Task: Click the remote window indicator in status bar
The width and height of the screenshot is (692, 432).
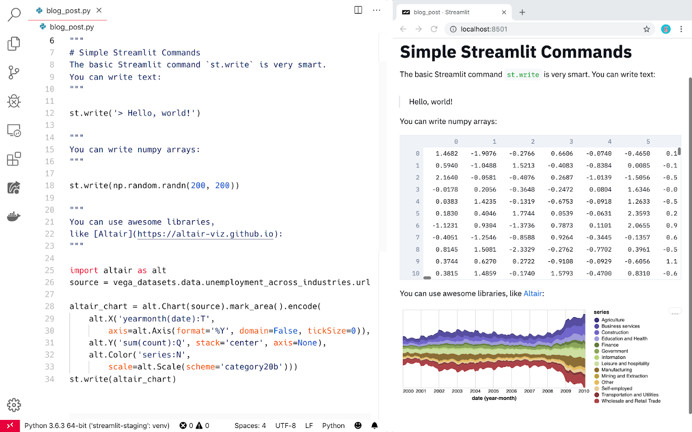Action: point(10,425)
